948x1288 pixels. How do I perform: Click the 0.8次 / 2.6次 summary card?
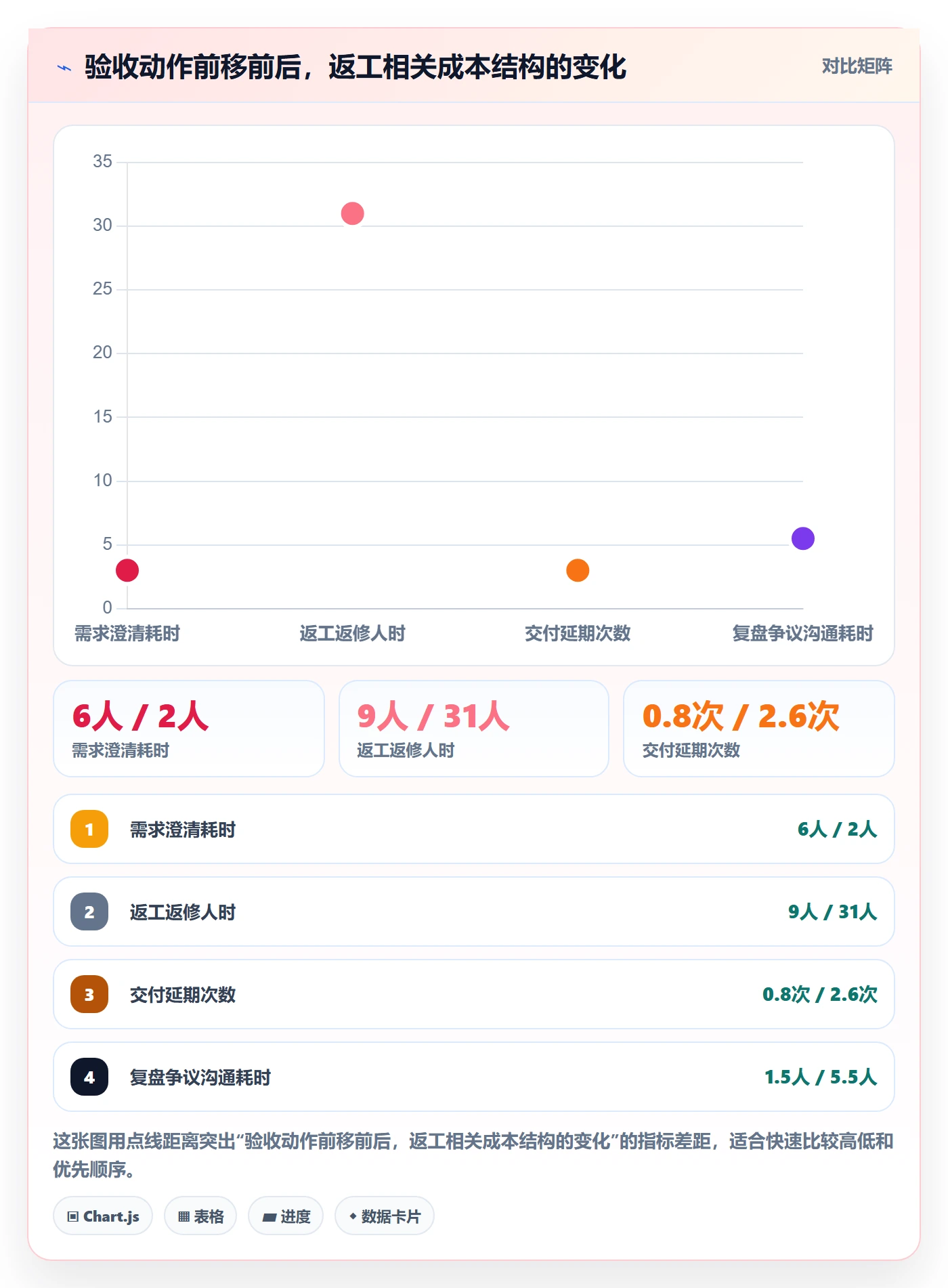tap(758, 729)
